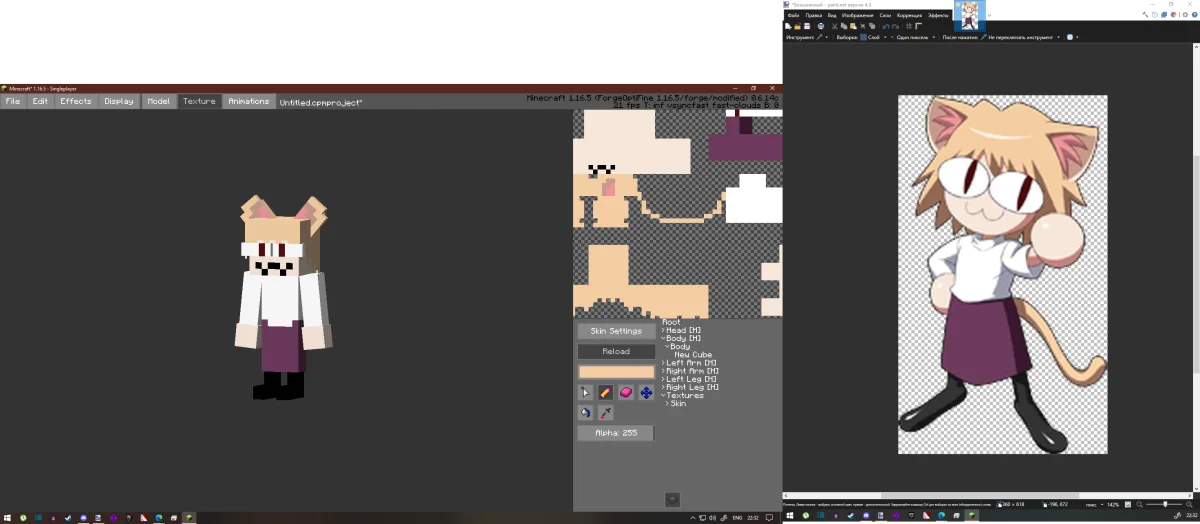Toggle paint.net rulers icon
Image resolution: width=1200 pixels, height=524 pixels.
(x=918, y=26)
